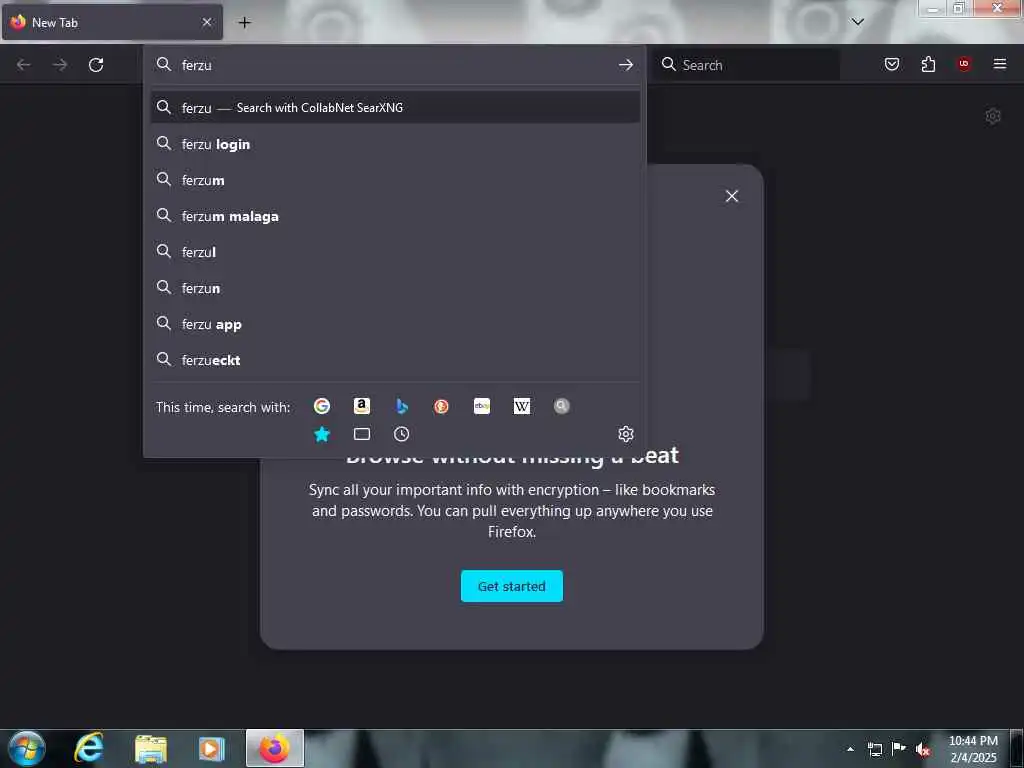Image resolution: width=1024 pixels, height=768 pixels.
Task: Open the Firefox hamburger menu
Action: click(x=1000, y=64)
